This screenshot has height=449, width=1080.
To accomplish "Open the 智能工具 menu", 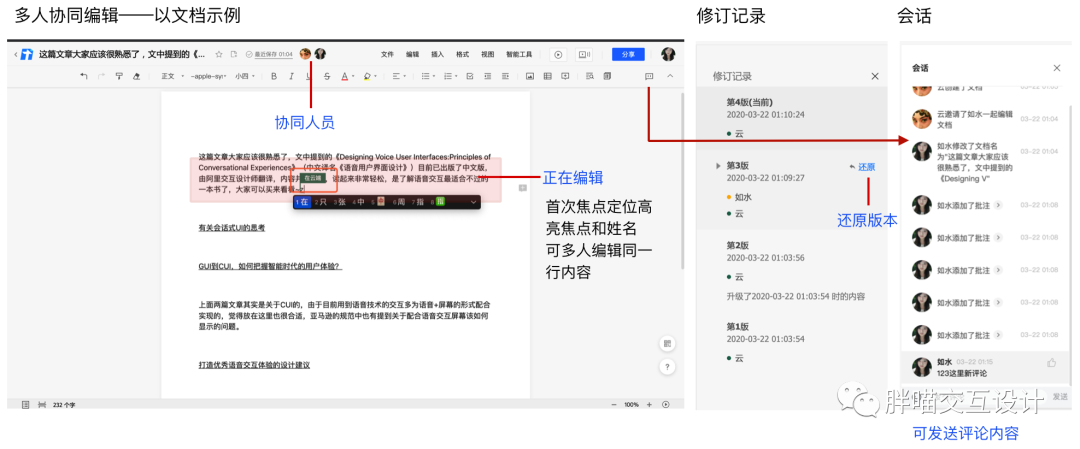I will (519, 54).
